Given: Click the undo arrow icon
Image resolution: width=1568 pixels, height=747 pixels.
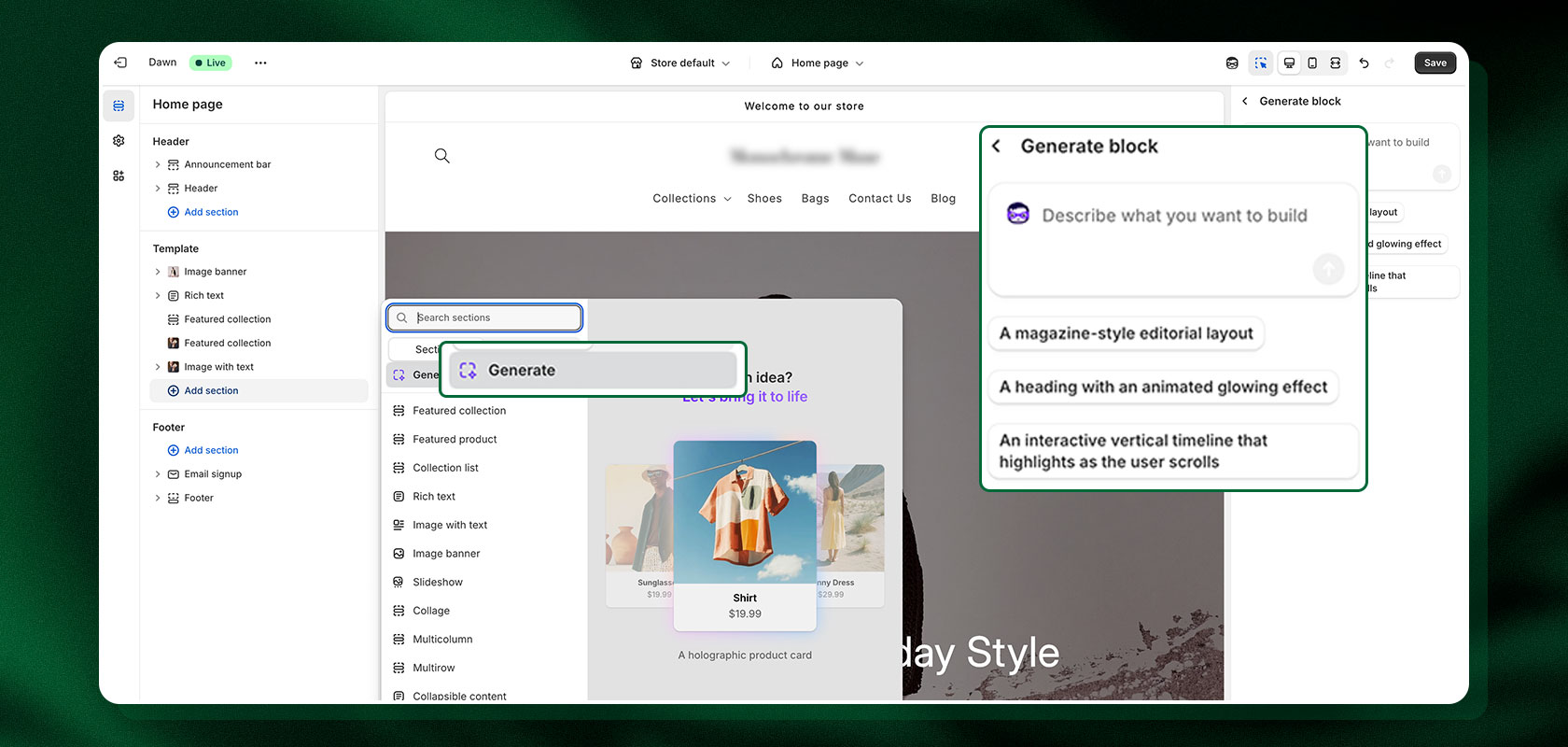Looking at the screenshot, I should pos(1365,63).
